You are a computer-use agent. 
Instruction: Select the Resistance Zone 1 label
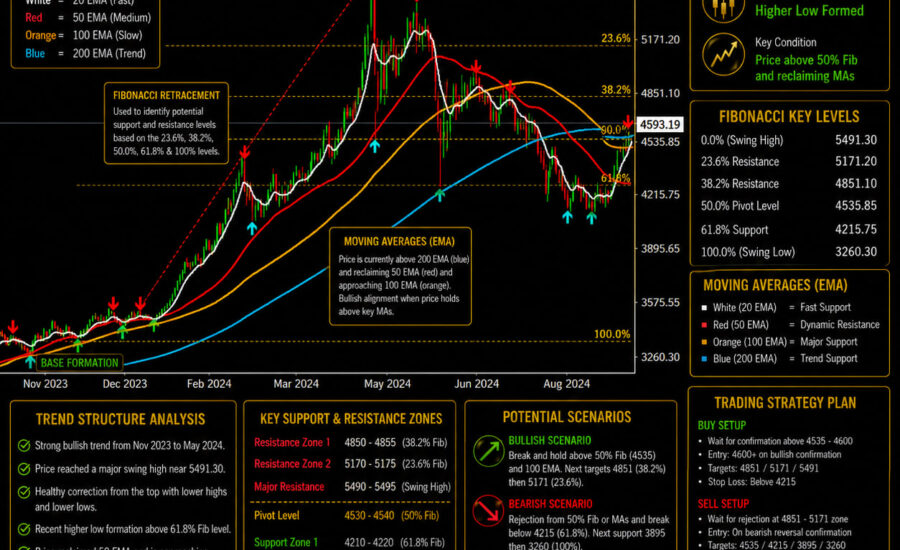click(292, 443)
